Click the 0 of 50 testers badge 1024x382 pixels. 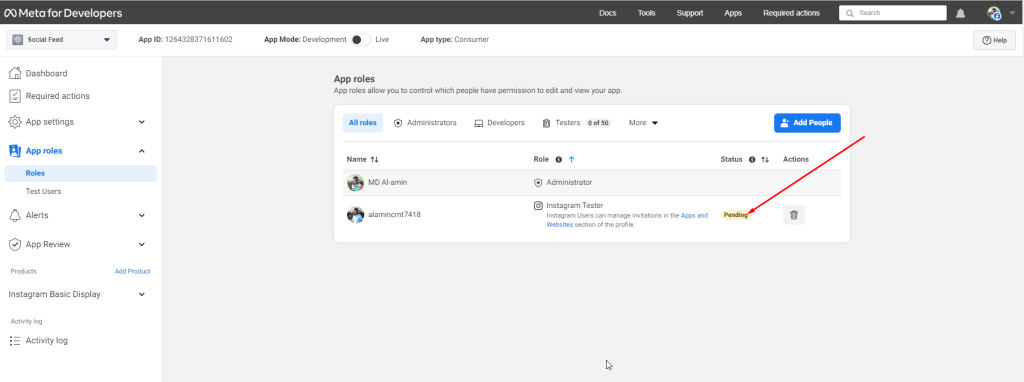[x=598, y=123]
